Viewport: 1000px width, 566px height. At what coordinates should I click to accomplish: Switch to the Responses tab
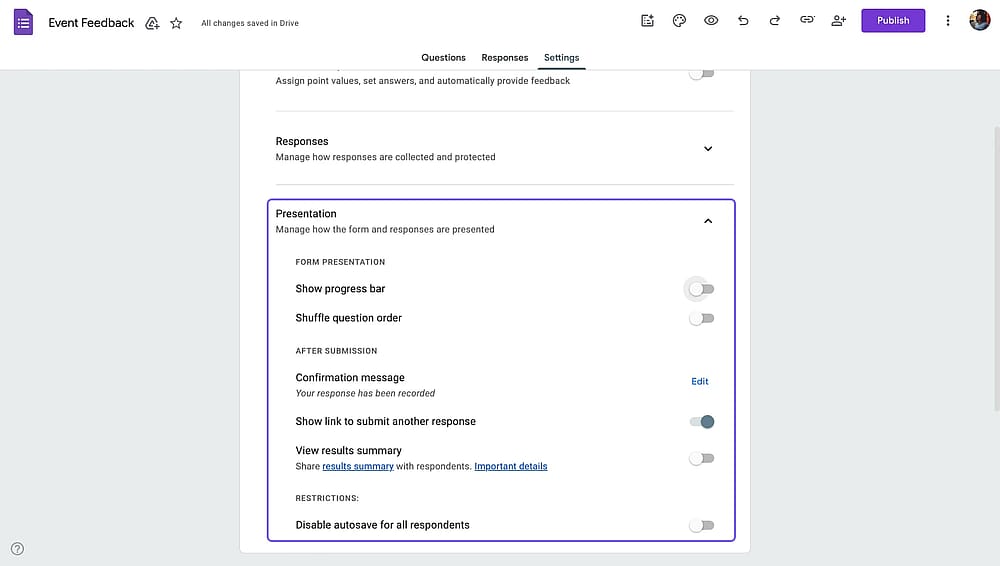(x=504, y=57)
